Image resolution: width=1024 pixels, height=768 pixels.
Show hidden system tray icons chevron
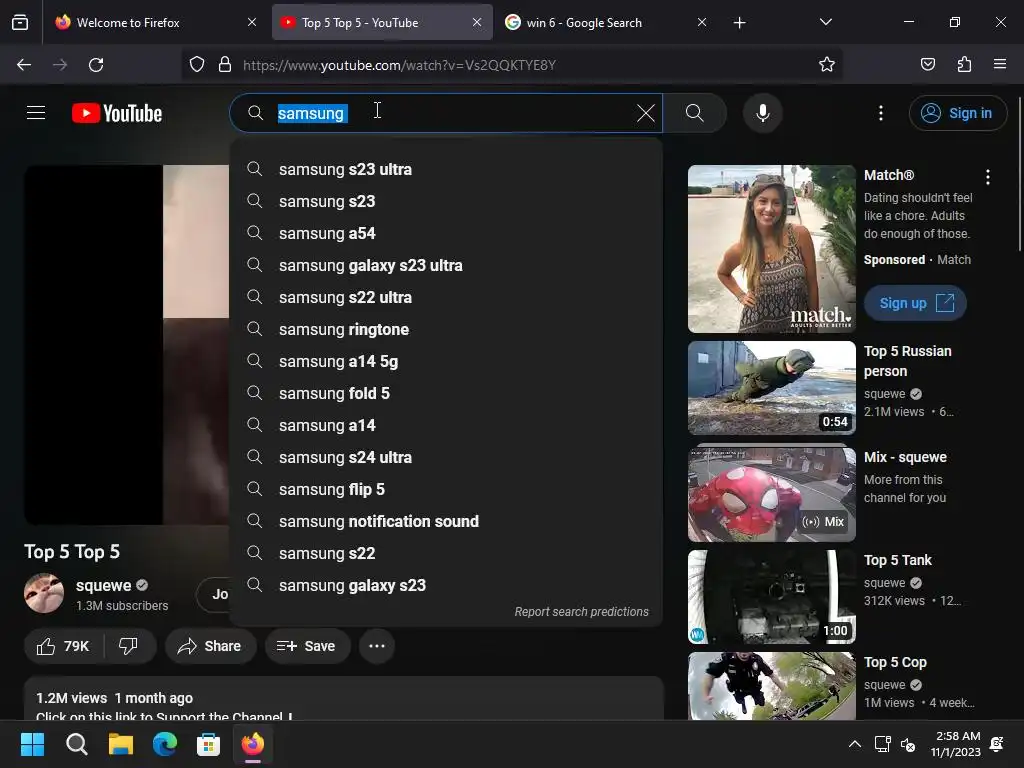click(854, 744)
